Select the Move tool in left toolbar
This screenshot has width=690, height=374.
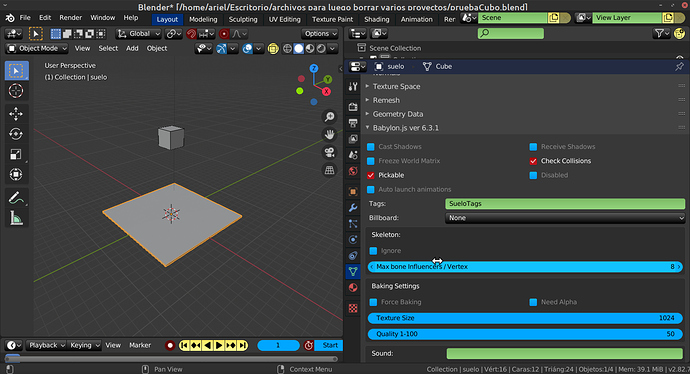click(x=16, y=114)
